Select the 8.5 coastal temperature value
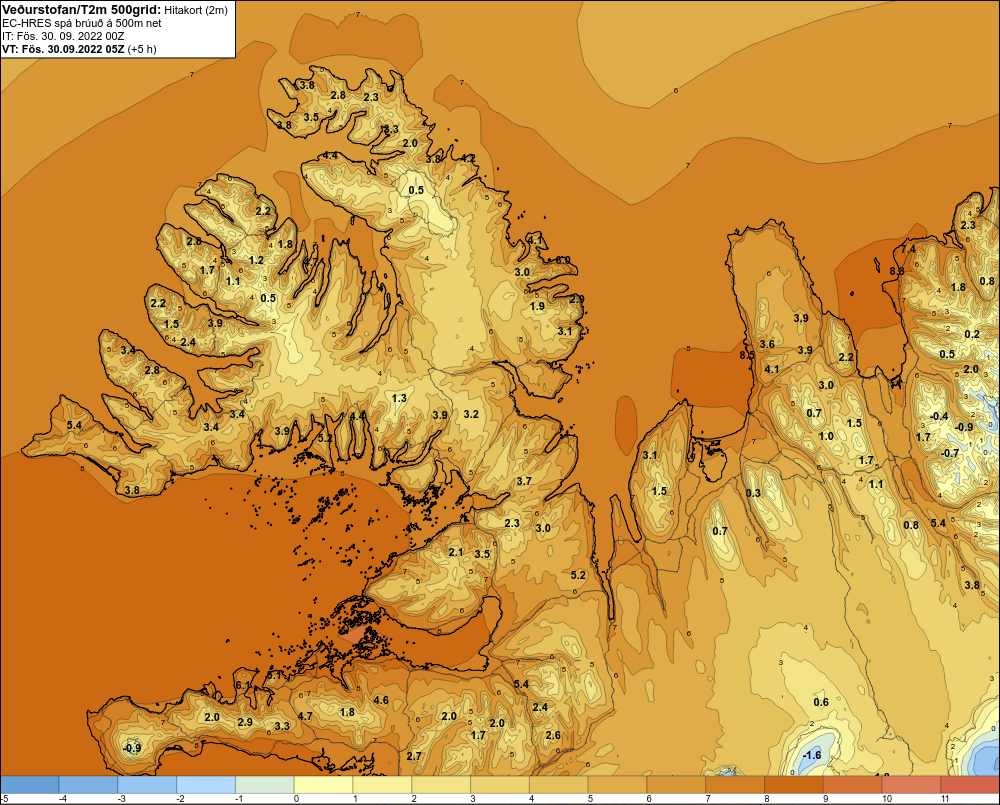This screenshot has width=1000, height=805. [x=747, y=355]
